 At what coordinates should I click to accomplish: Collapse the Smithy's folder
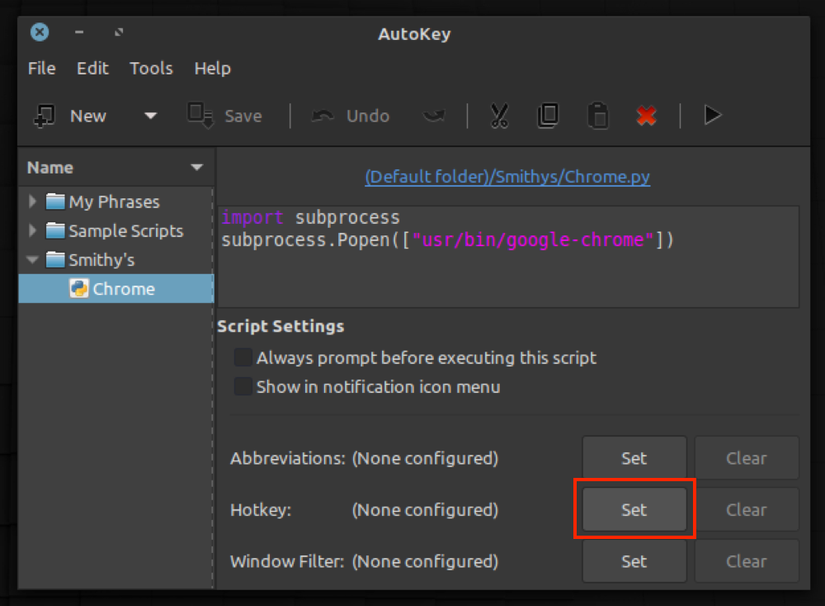31,259
